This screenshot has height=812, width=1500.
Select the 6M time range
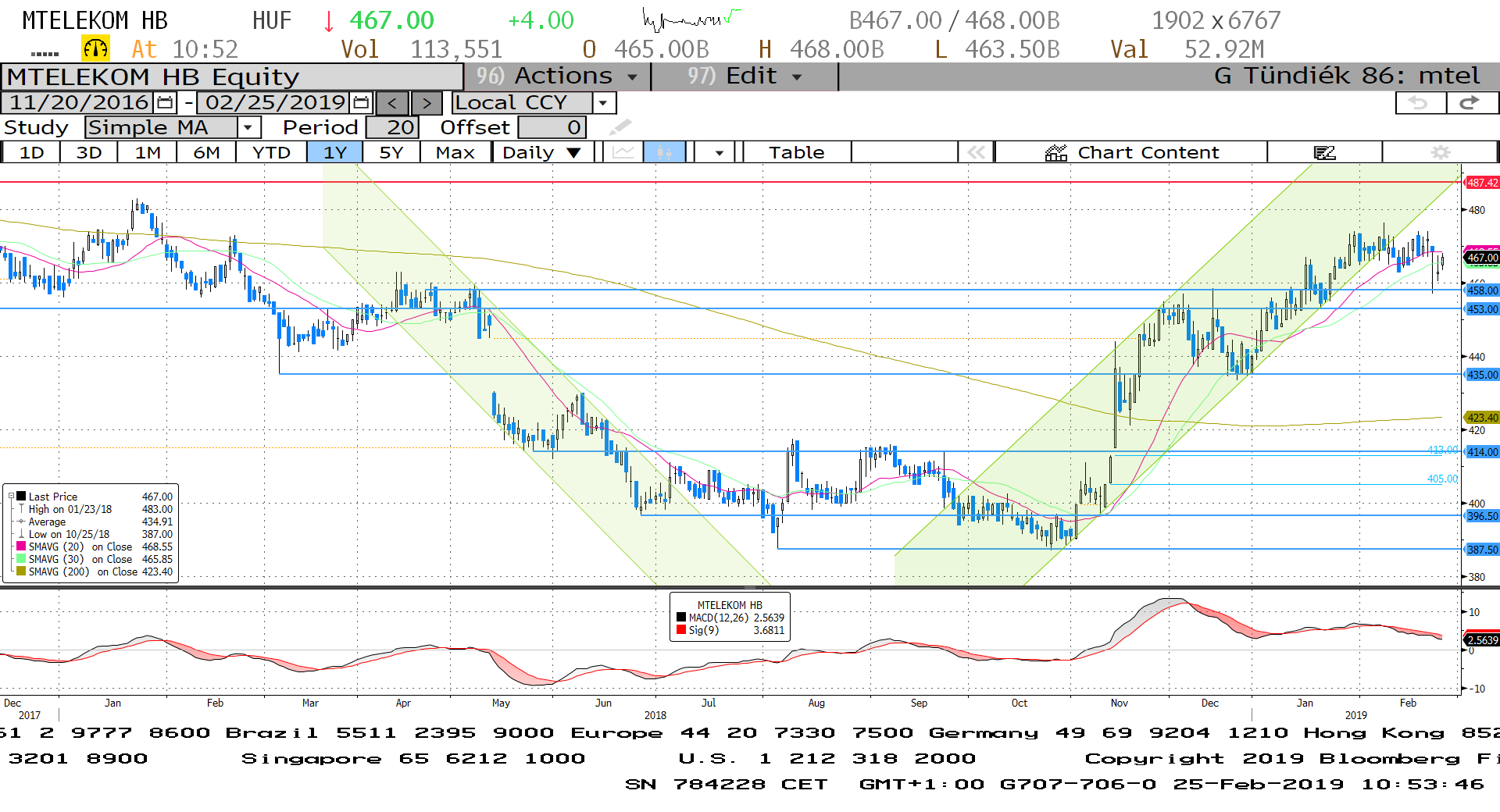pyautogui.click(x=206, y=152)
